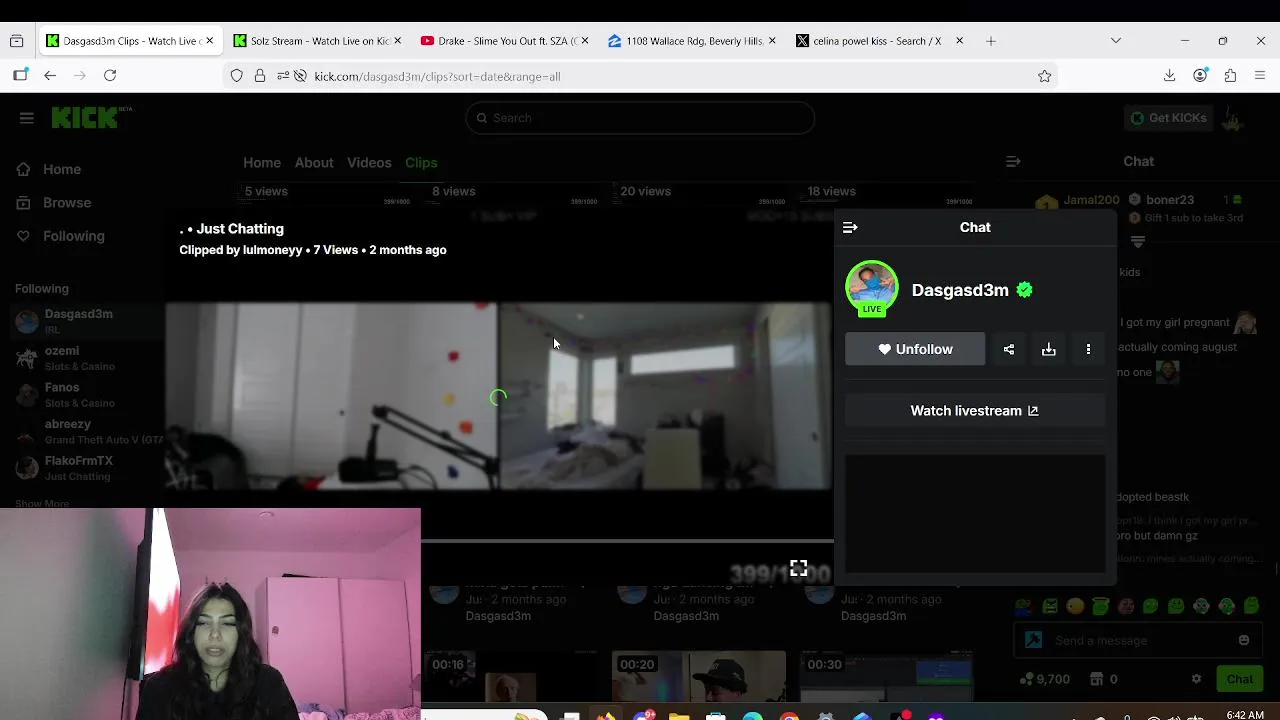Expand Show More under Following
Viewport: 1280px width, 720px height.
click(x=42, y=504)
